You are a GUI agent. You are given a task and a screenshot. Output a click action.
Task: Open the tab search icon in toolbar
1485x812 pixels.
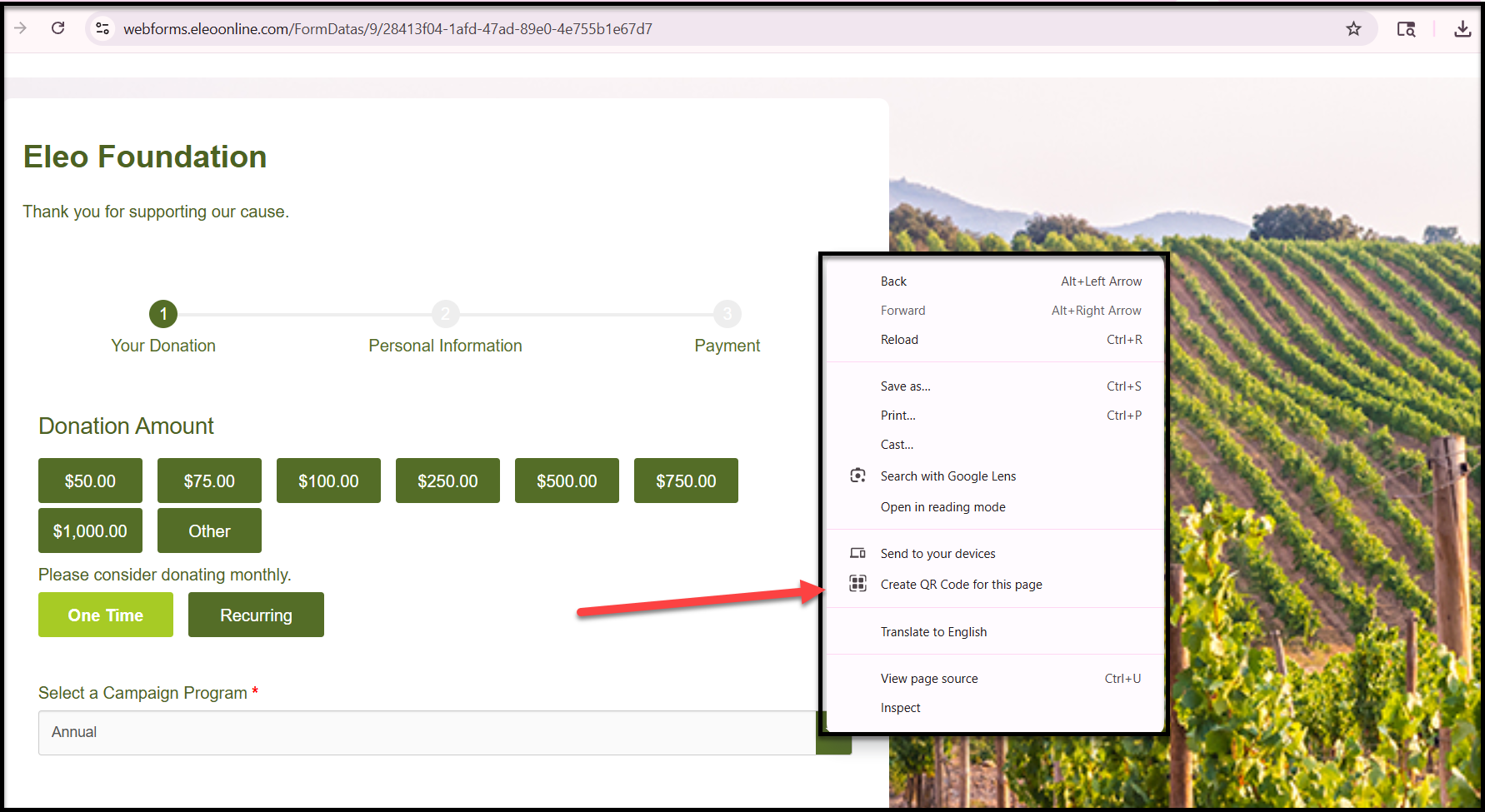1406,29
